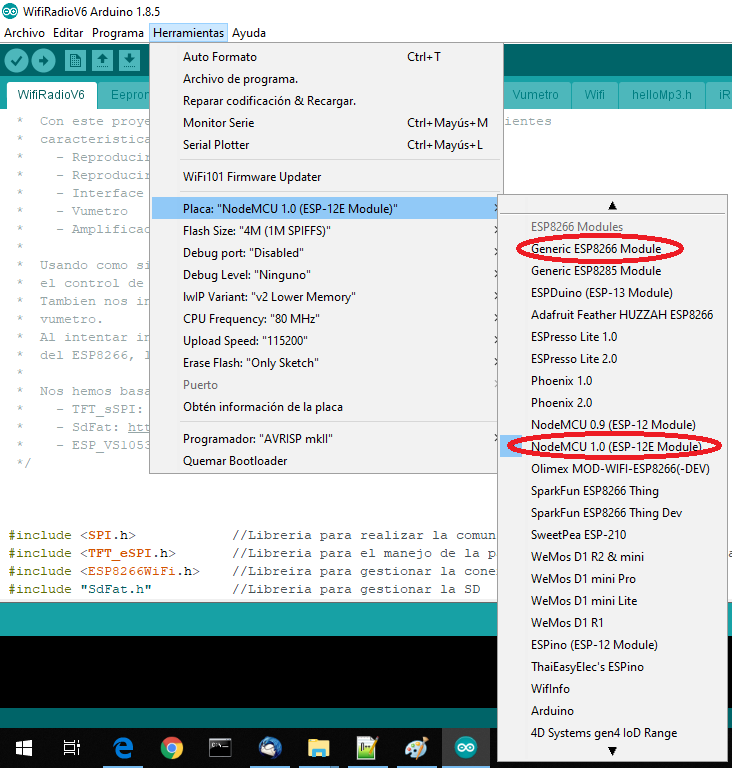
Task: Choose 4D Systems gen4 IoD Range board
Action: pos(612,733)
